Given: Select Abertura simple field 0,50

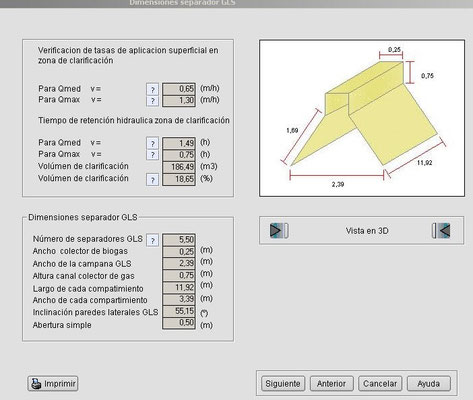Looking at the screenshot, I should (x=179, y=323).
